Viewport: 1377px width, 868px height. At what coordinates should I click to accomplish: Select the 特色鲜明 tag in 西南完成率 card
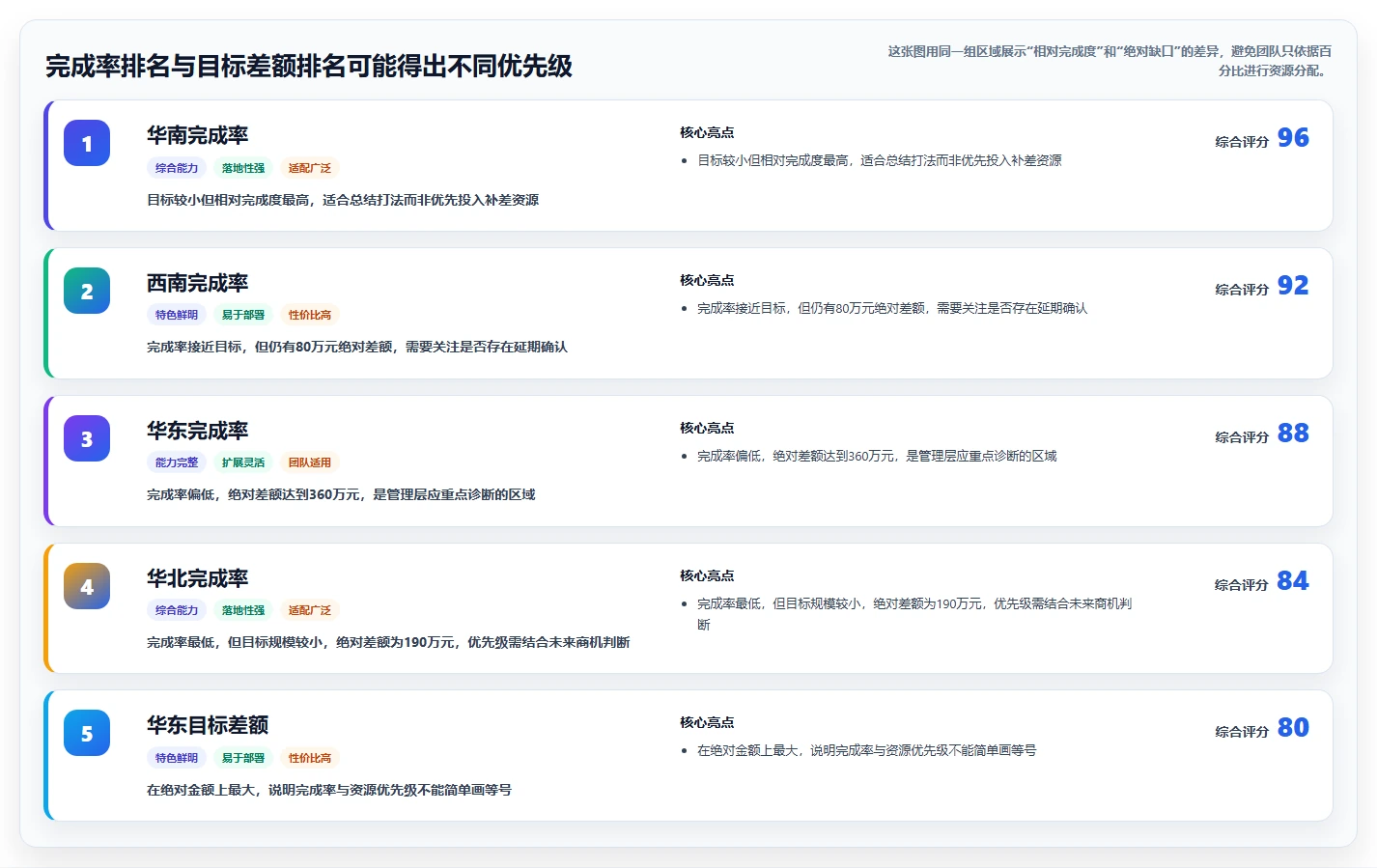tap(177, 315)
